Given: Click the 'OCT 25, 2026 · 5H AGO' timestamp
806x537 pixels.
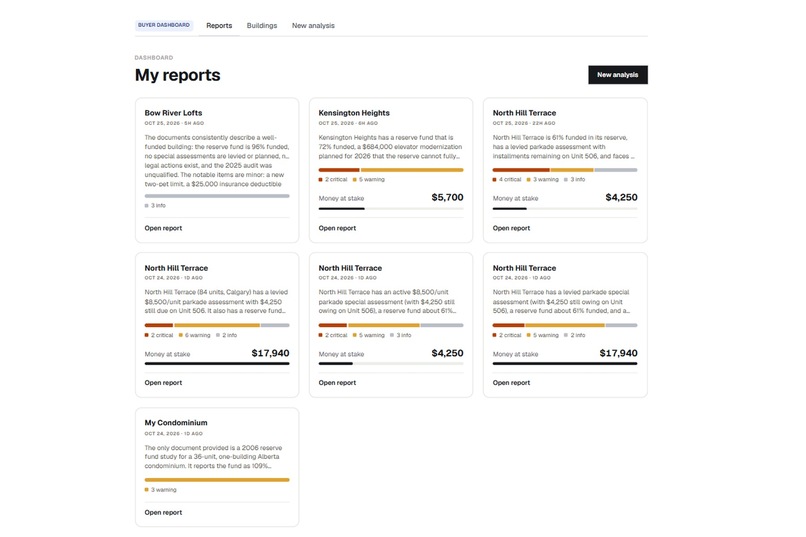Looking at the screenshot, I should tap(174, 123).
